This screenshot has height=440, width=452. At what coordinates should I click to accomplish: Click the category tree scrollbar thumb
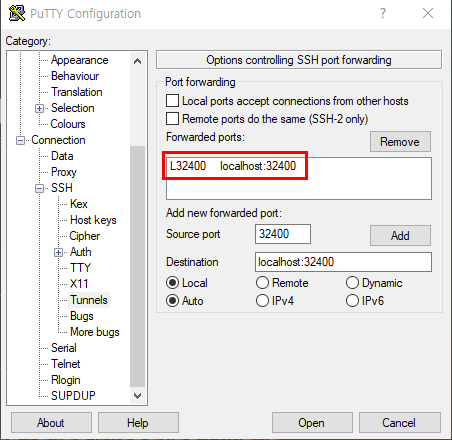click(137, 267)
